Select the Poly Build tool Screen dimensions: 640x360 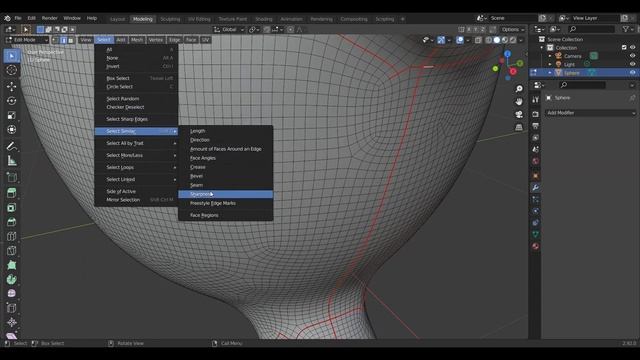(11, 265)
